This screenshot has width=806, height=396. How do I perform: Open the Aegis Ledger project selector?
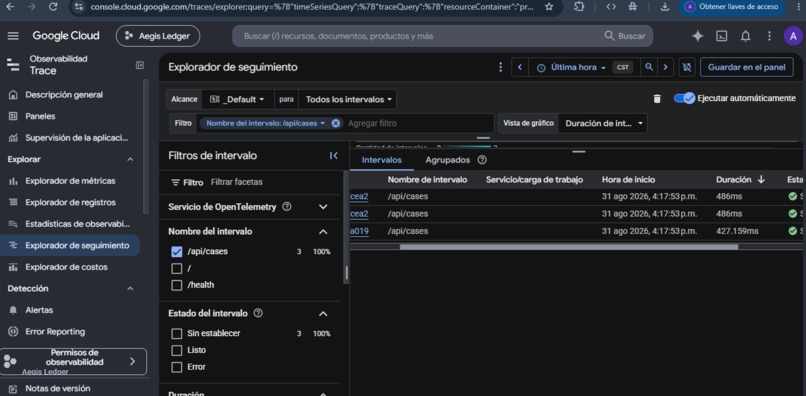coord(158,36)
